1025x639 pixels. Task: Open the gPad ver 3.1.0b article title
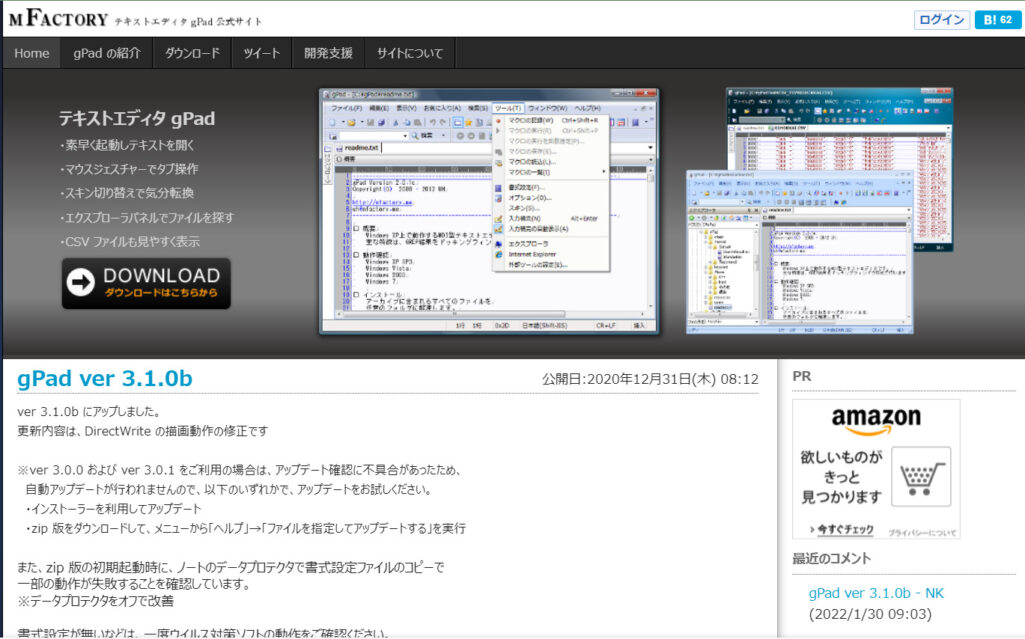(x=105, y=378)
